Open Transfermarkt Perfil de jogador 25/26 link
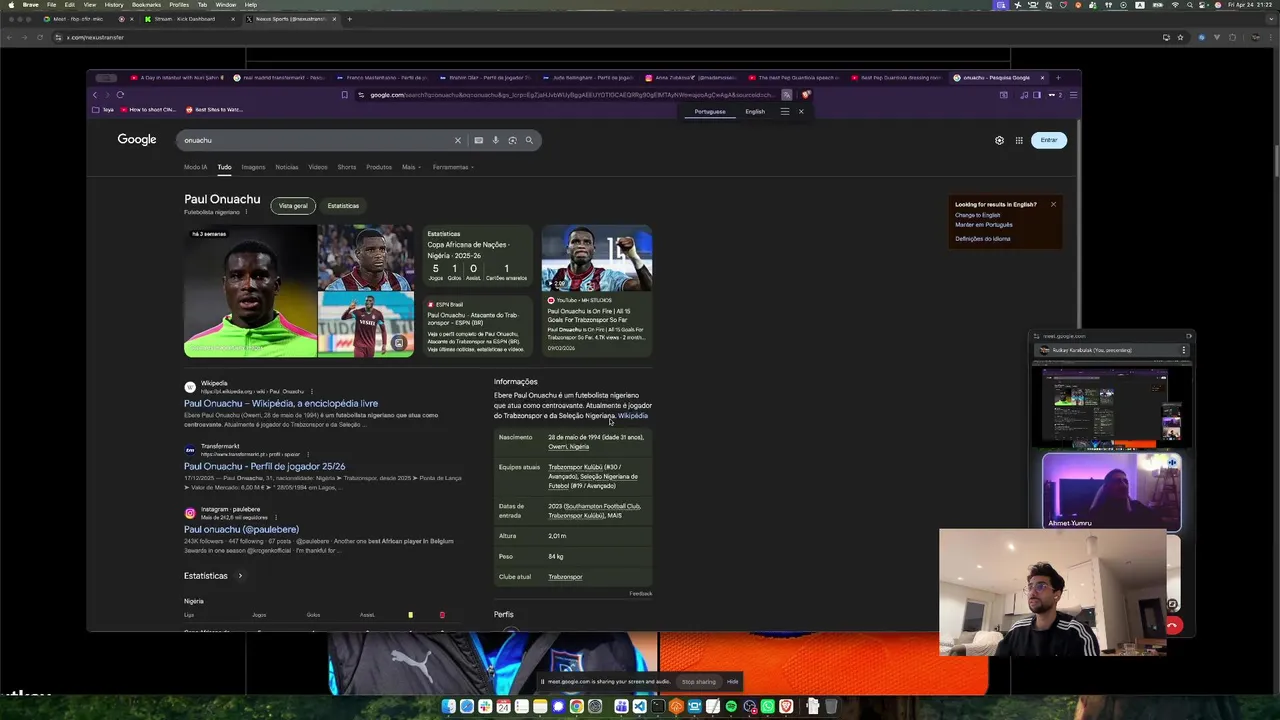 (264, 466)
